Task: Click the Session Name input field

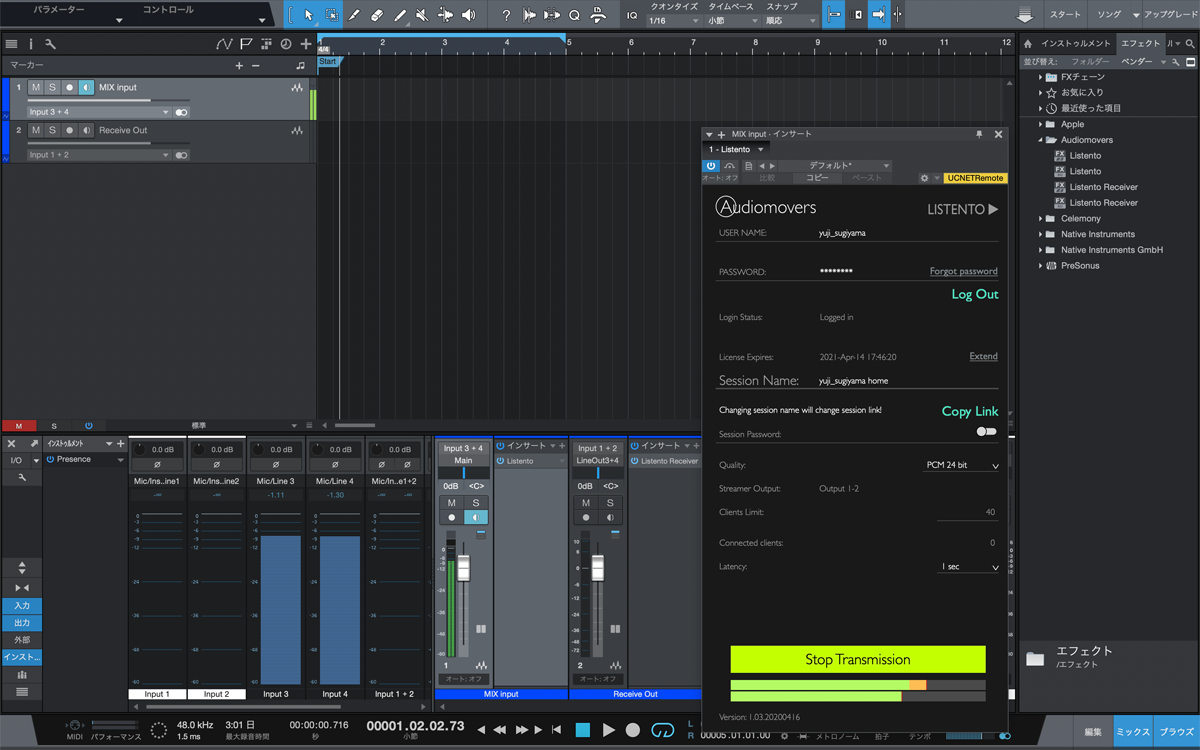Action: 907,381
